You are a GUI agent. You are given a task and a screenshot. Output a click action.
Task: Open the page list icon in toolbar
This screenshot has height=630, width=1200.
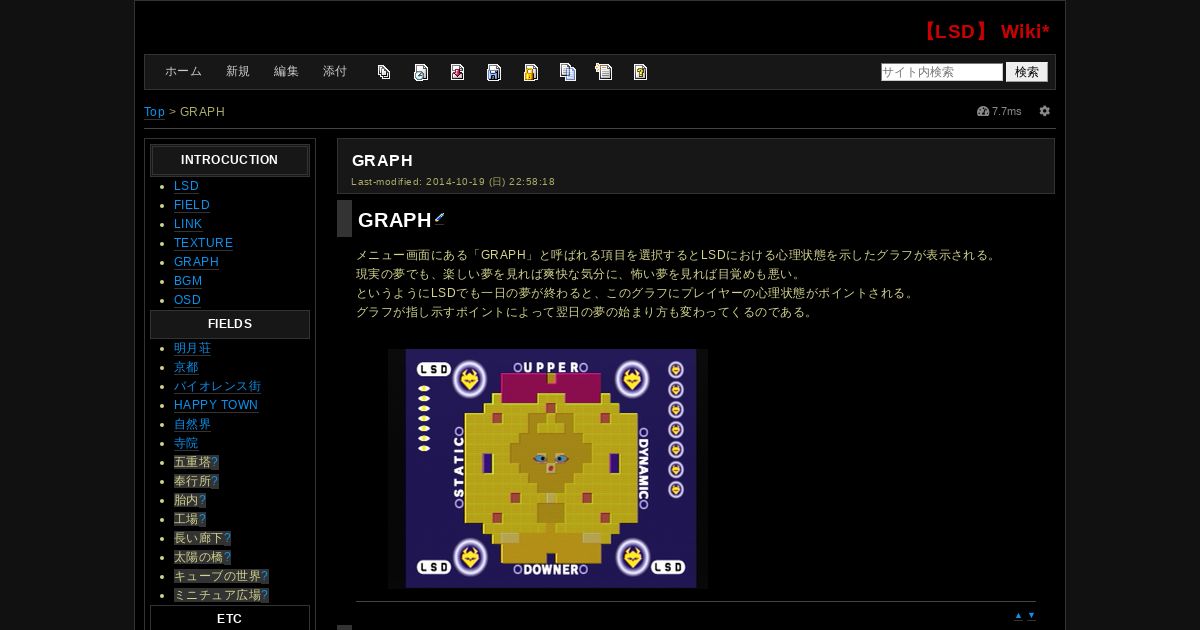[384, 72]
